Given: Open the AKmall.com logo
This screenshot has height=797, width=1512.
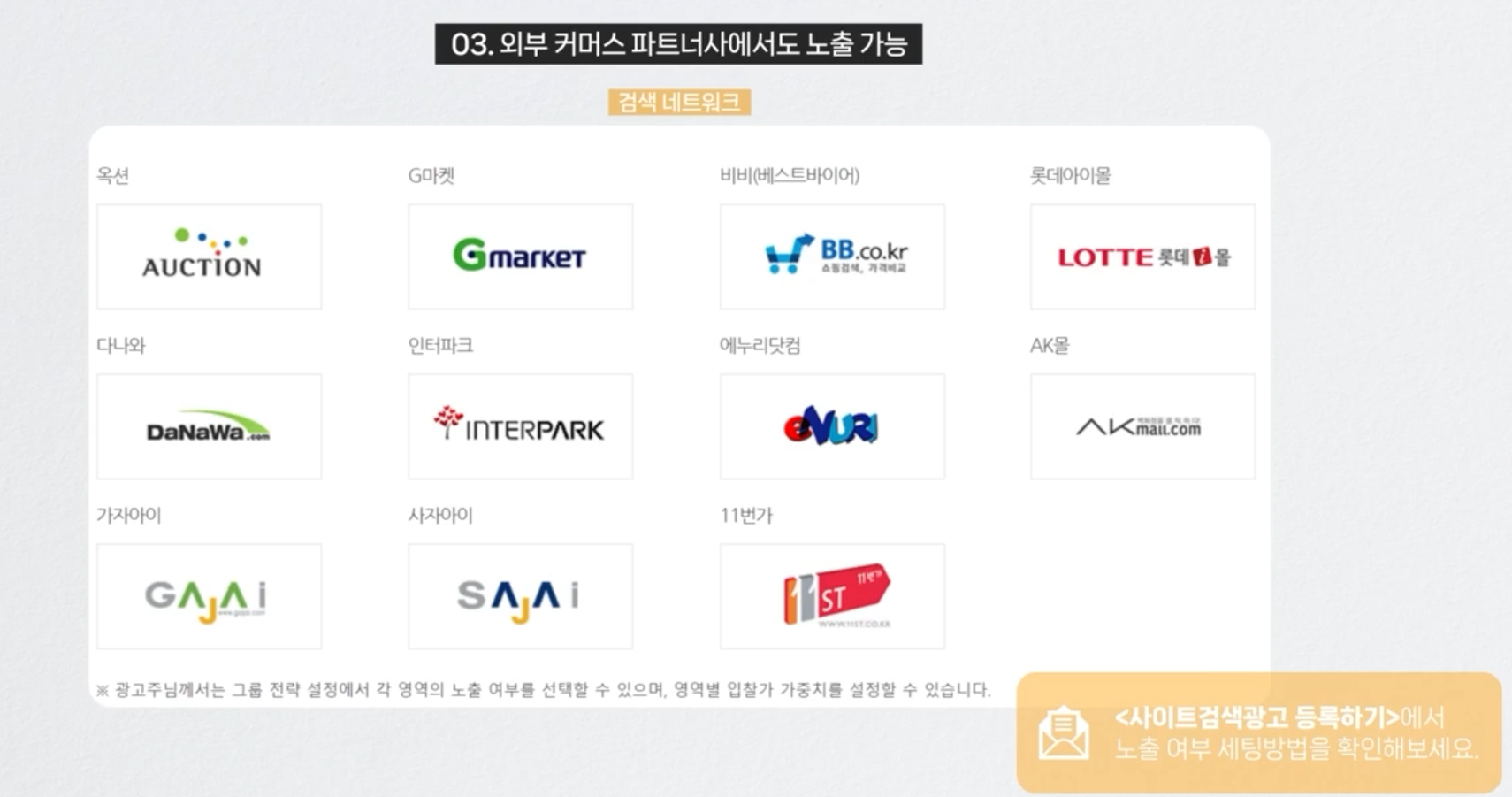Looking at the screenshot, I should click(1142, 425).
